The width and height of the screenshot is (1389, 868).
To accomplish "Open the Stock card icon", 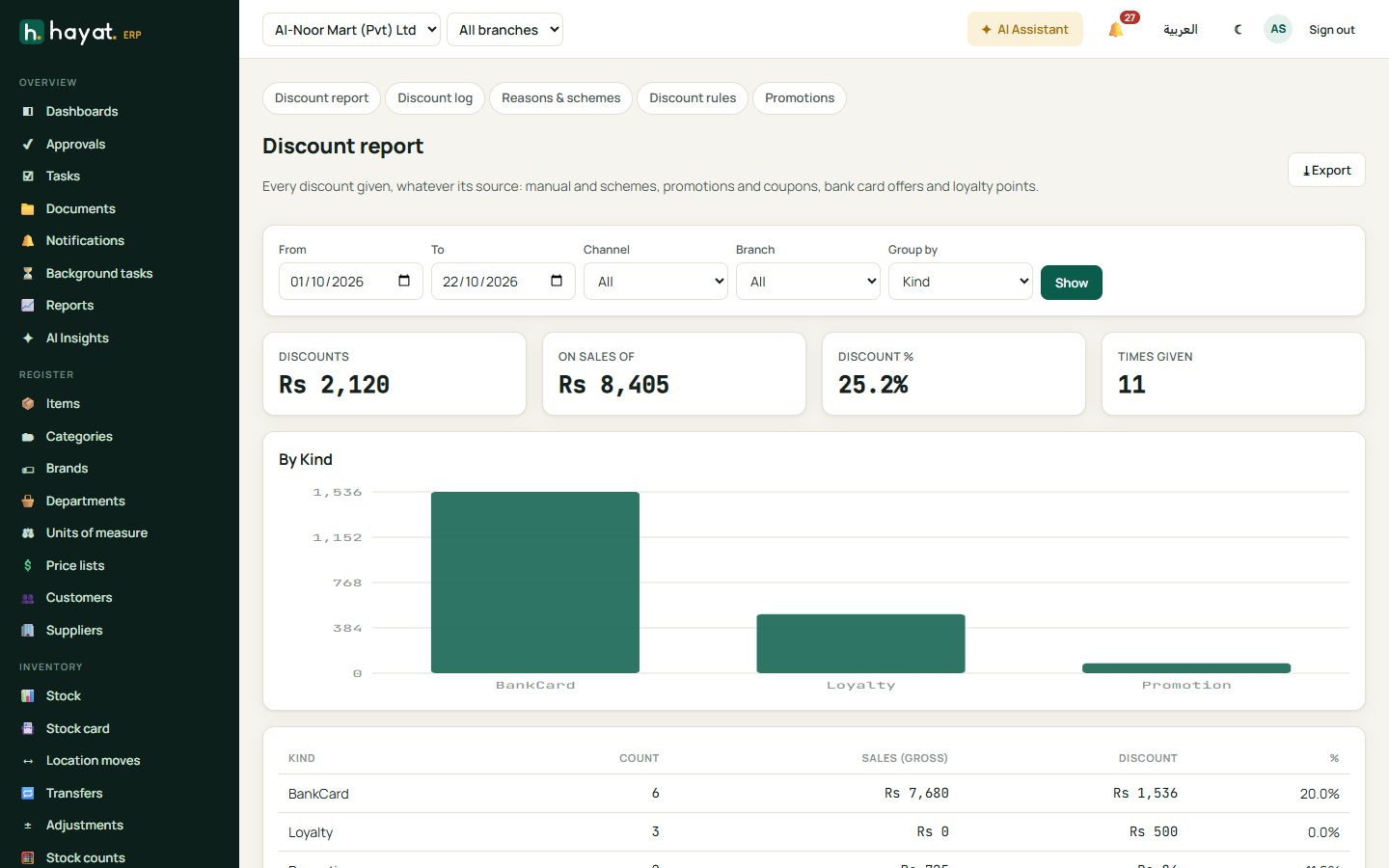I will click(x=28, y=729).
